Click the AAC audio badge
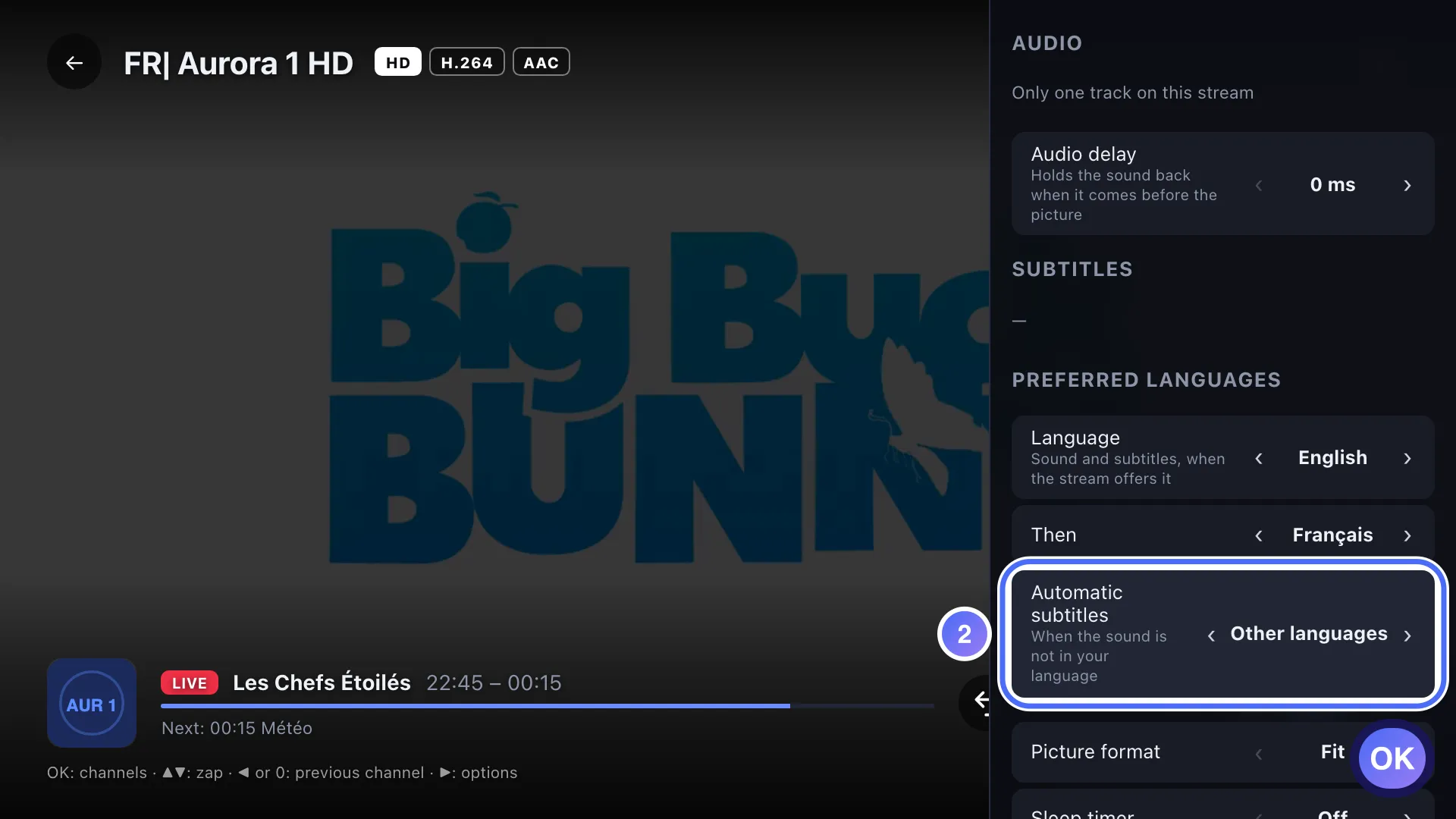 541,62
